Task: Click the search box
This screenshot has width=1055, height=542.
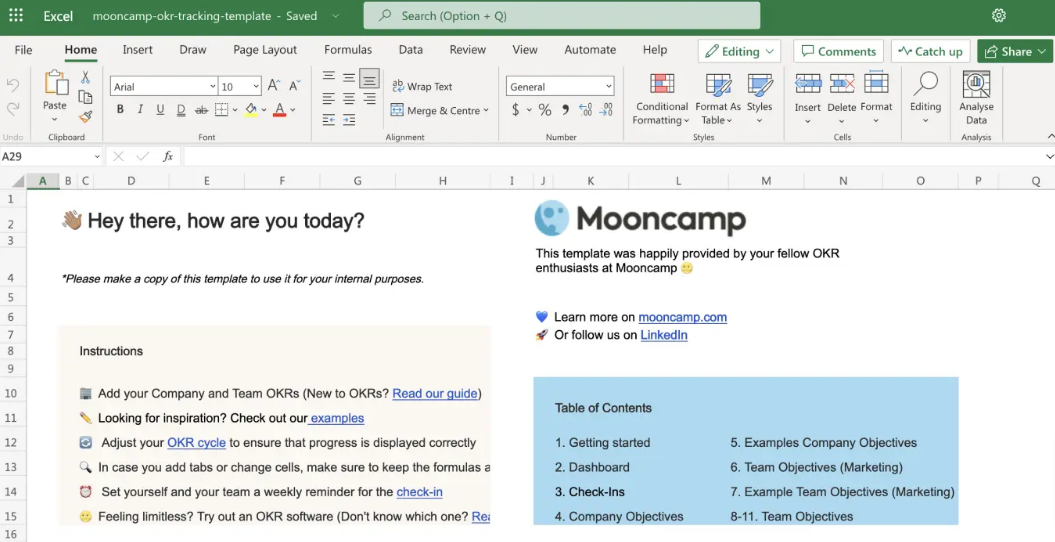Action: point(562,15)
